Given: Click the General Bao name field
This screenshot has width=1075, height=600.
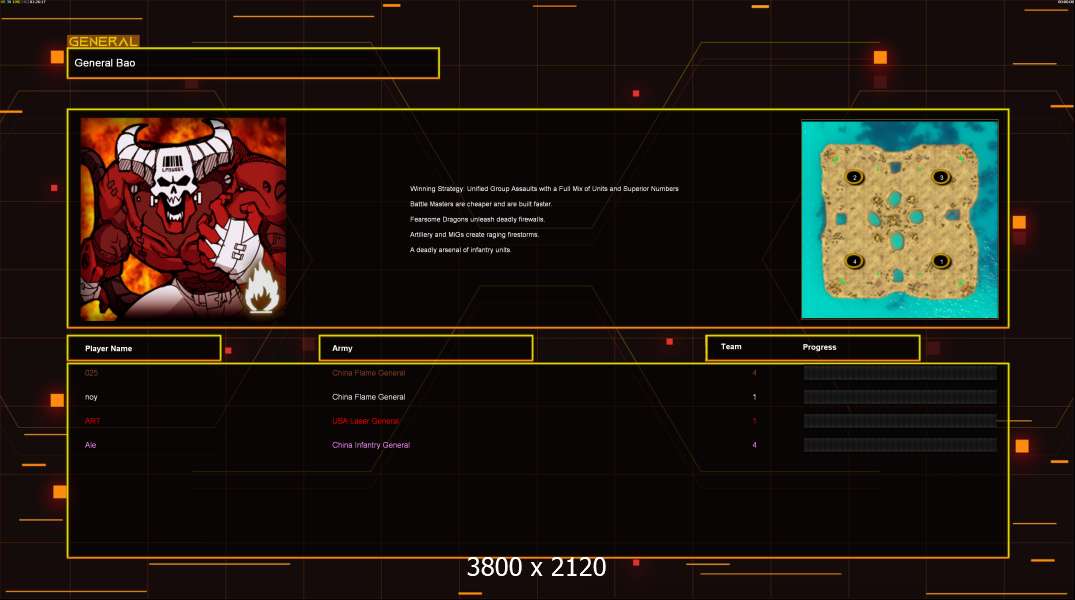Looking at the screenshot, I should click(253, 63).
